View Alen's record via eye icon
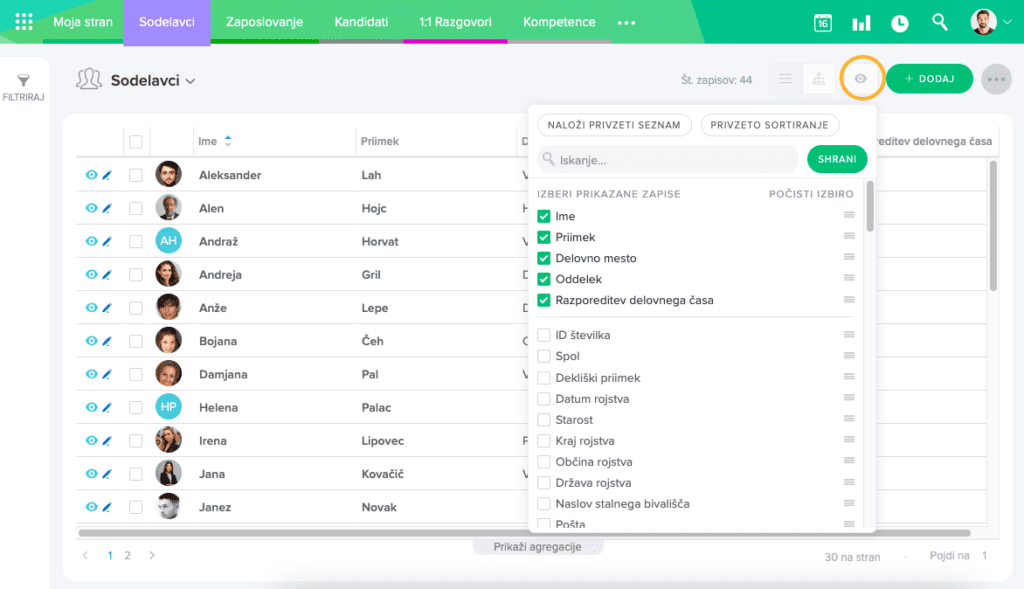Viewport: 1024px width, 589px height. [x=91, y=208]
